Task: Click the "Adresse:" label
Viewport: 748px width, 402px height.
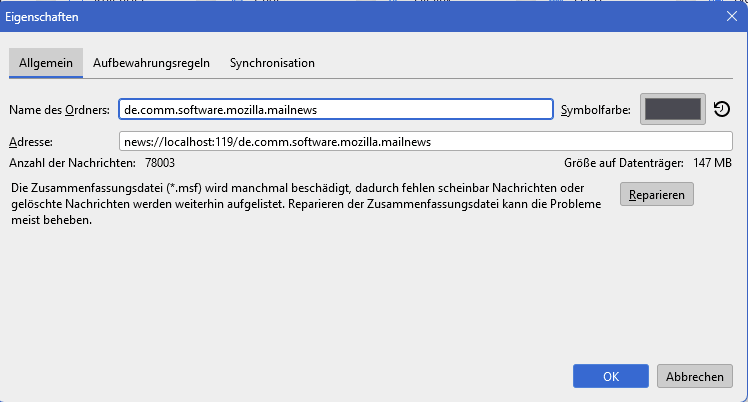Action: pyautogui.click(x=30, y=142)
